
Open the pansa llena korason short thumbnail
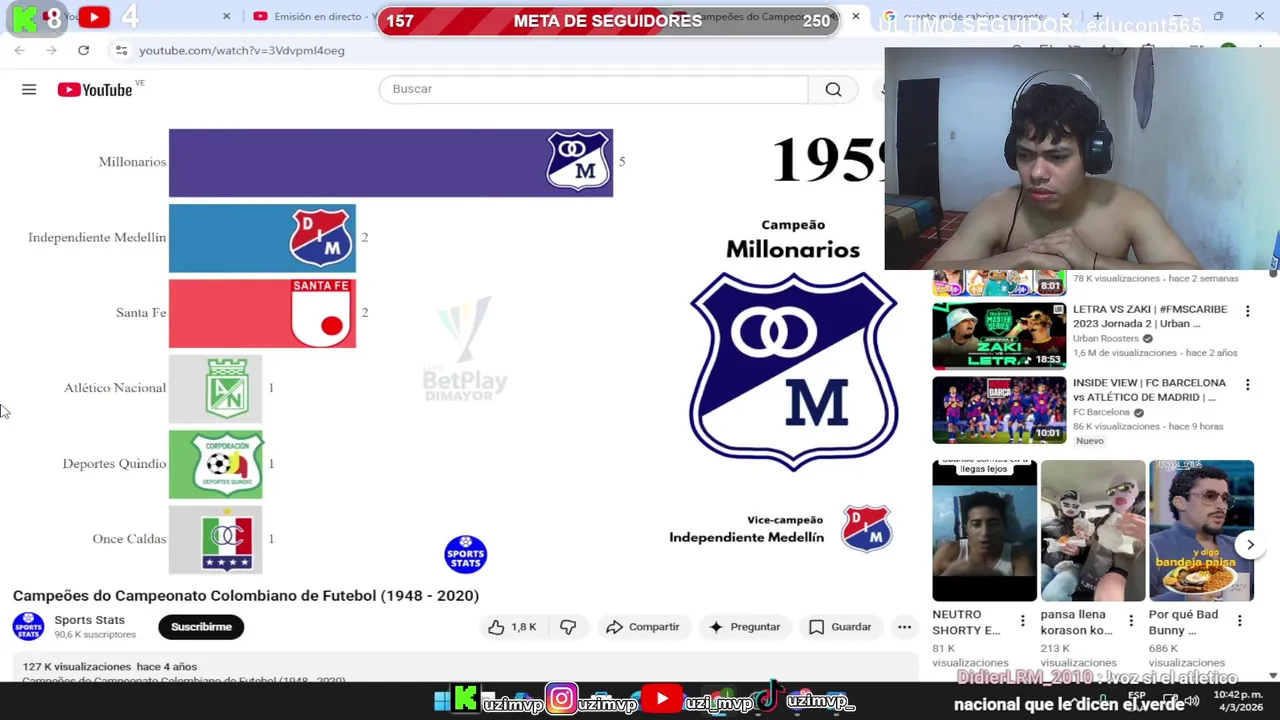point(1093,531)
